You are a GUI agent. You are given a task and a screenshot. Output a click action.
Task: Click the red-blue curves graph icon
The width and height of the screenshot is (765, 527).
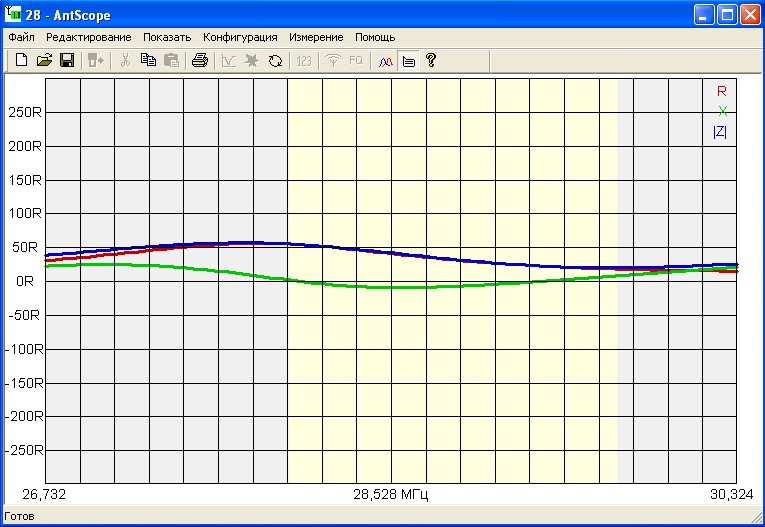[385, 61]
